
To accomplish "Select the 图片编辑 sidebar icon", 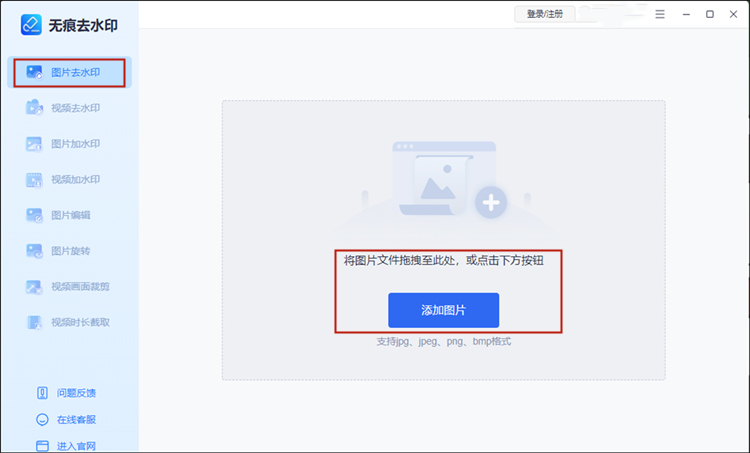I will [x=34, y=215].
